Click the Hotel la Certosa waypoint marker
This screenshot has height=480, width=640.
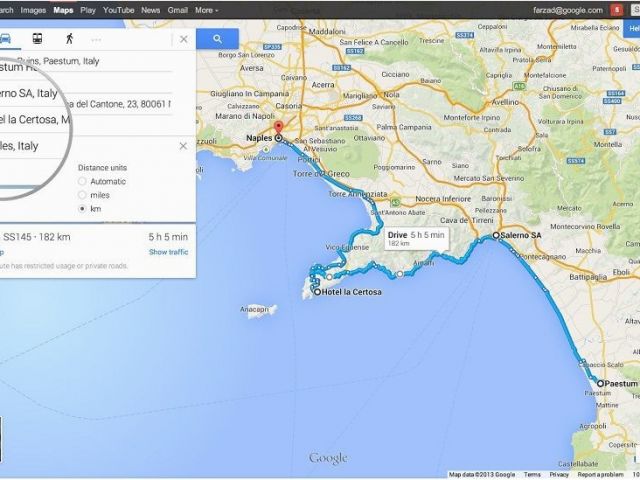pyautogui.click(x=317, y=292)
